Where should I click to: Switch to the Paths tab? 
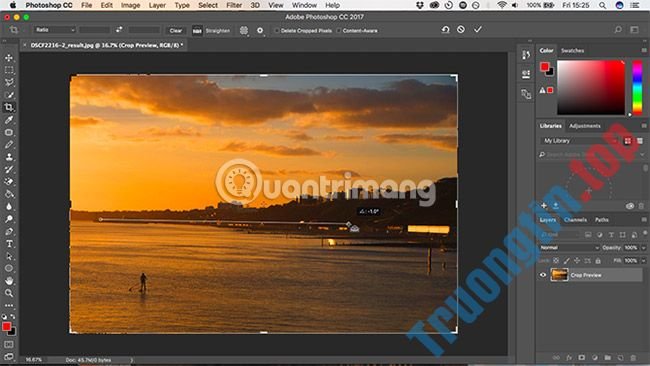[x=601, y=220]
